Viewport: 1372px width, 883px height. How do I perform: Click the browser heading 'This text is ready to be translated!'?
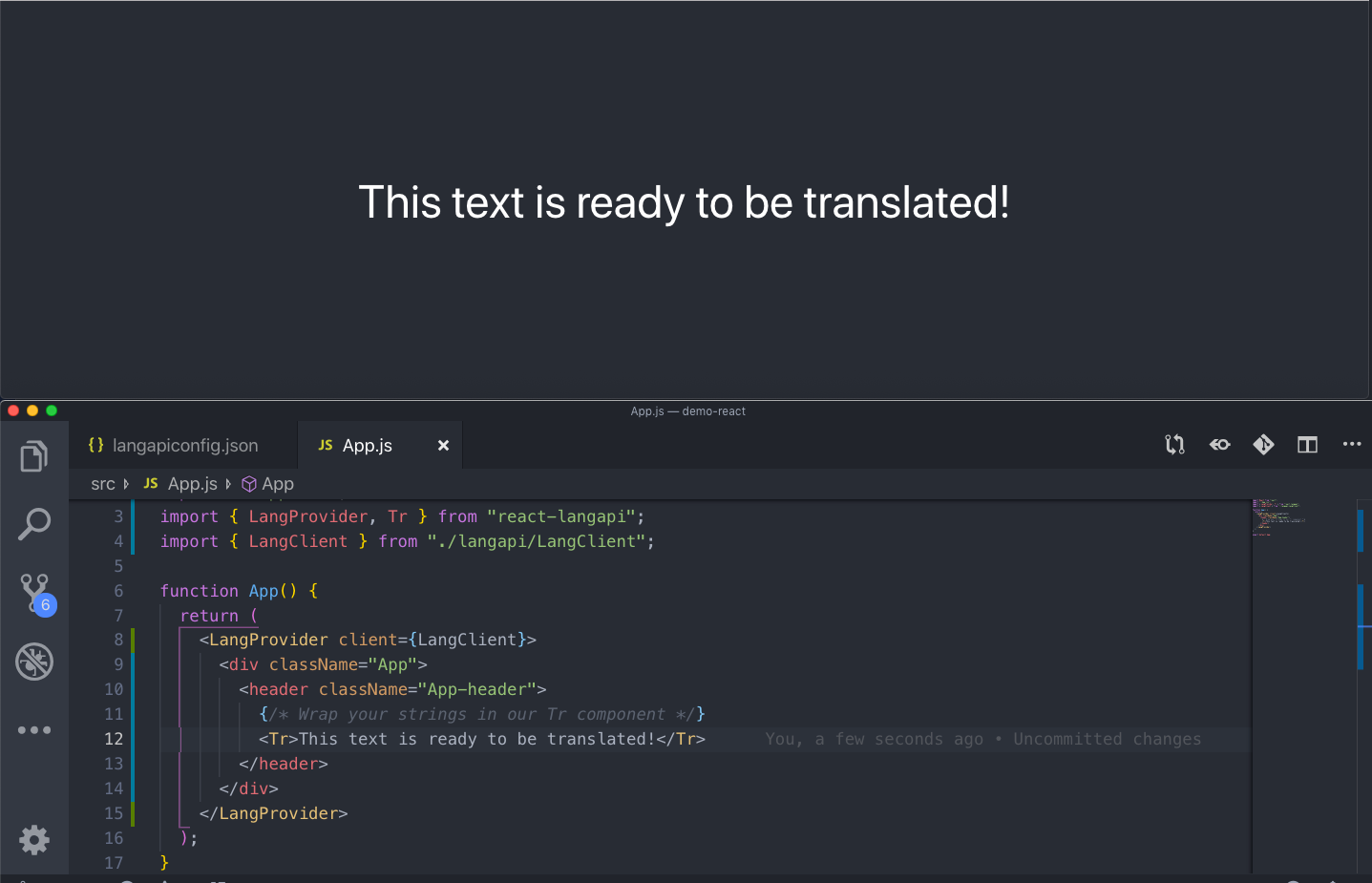click(684, 202)
